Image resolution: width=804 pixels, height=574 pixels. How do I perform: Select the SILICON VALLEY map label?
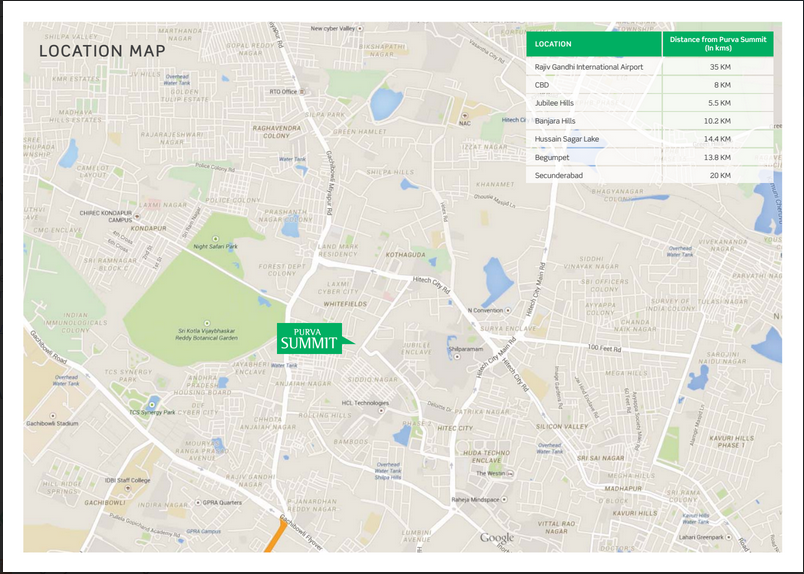(562, 427)
